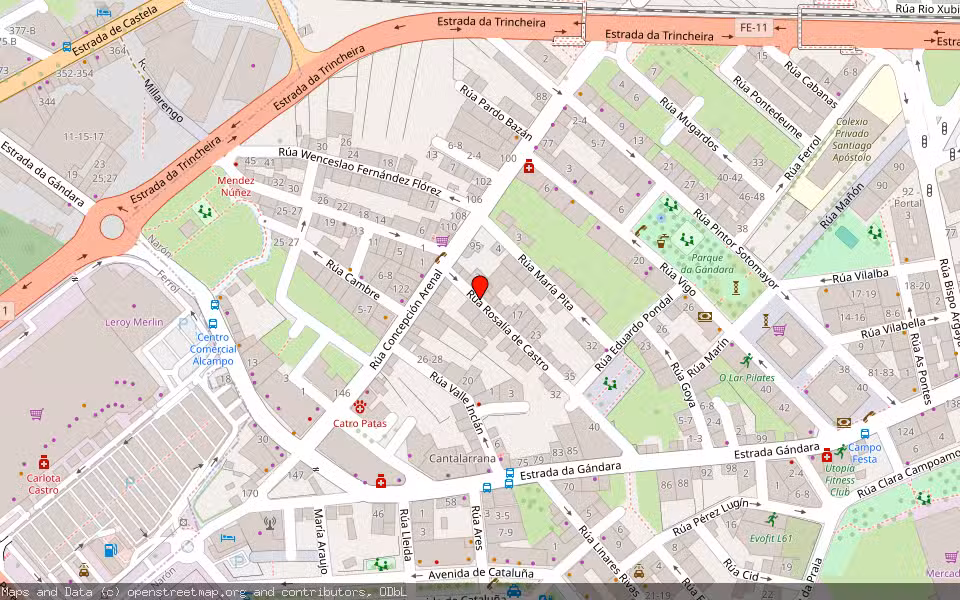This screenshot has width=960, height=600.
Task: Click the playground icon beside Rúa Lleida
Action: pyautogui.click(x=380, y=563)
